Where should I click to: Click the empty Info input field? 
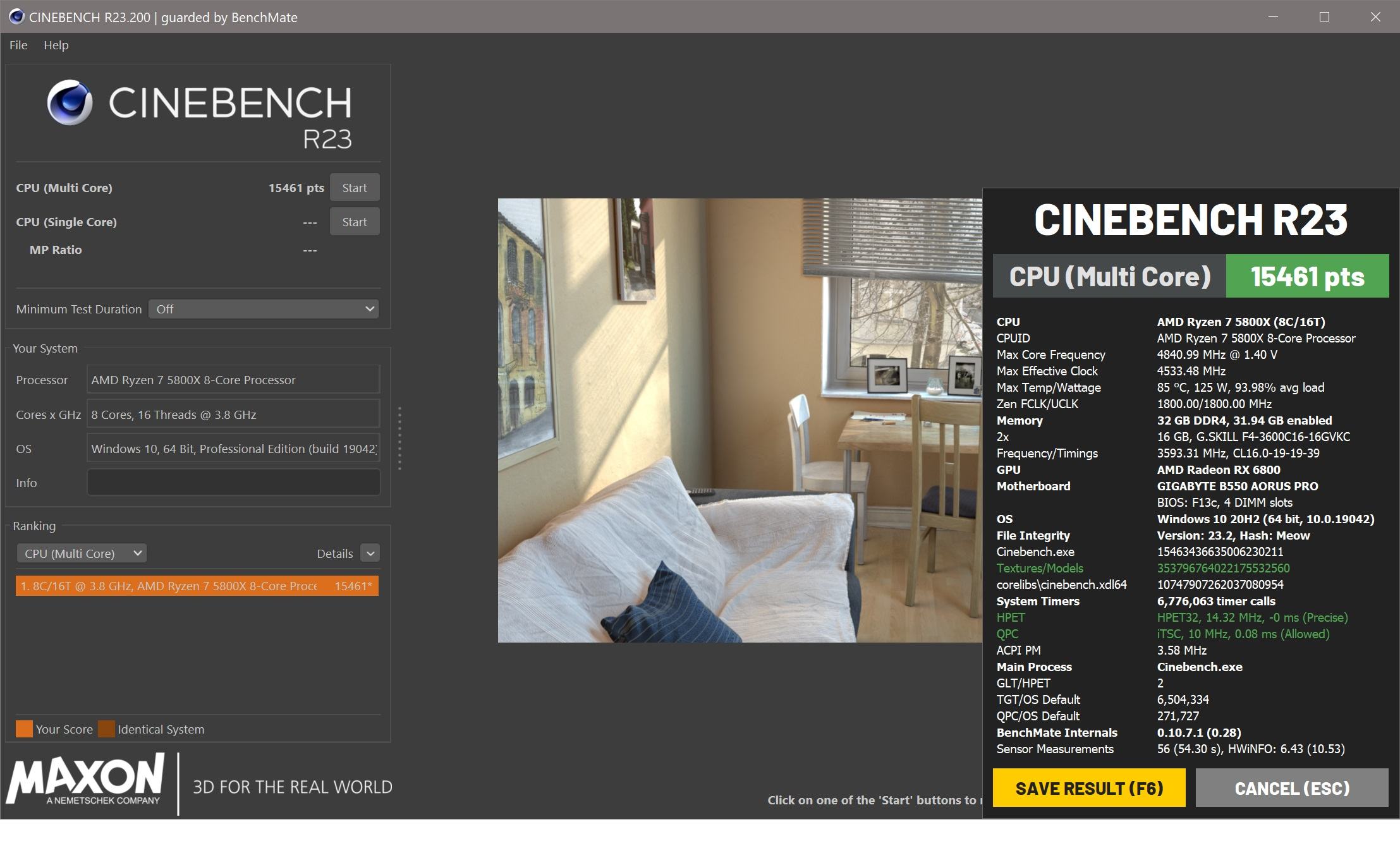tap(233, 483)
